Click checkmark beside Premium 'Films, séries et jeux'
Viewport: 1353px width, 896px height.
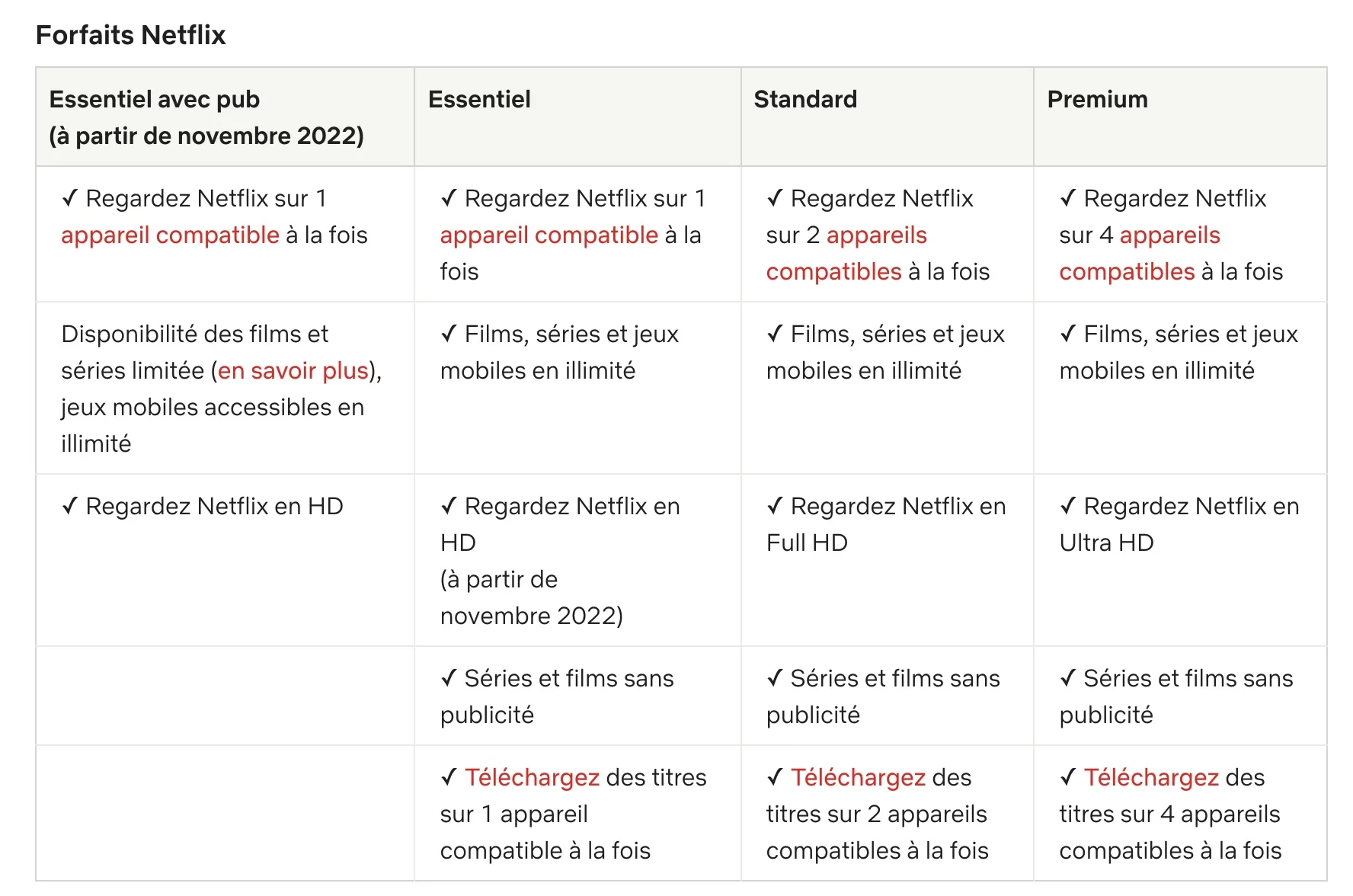[x=1068, y=334]
